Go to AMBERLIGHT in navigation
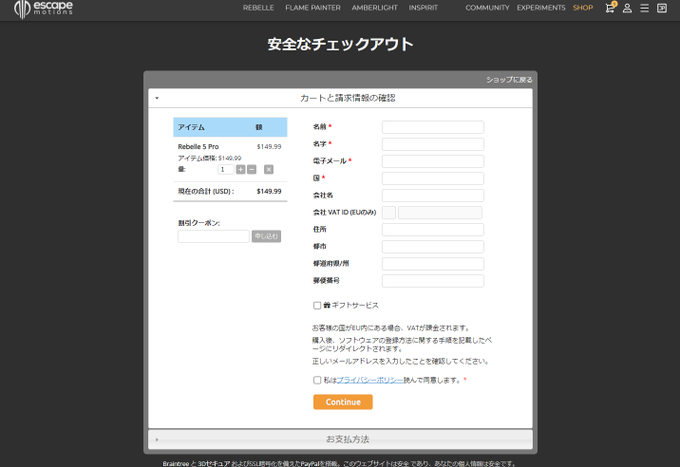 pos(375,8)
